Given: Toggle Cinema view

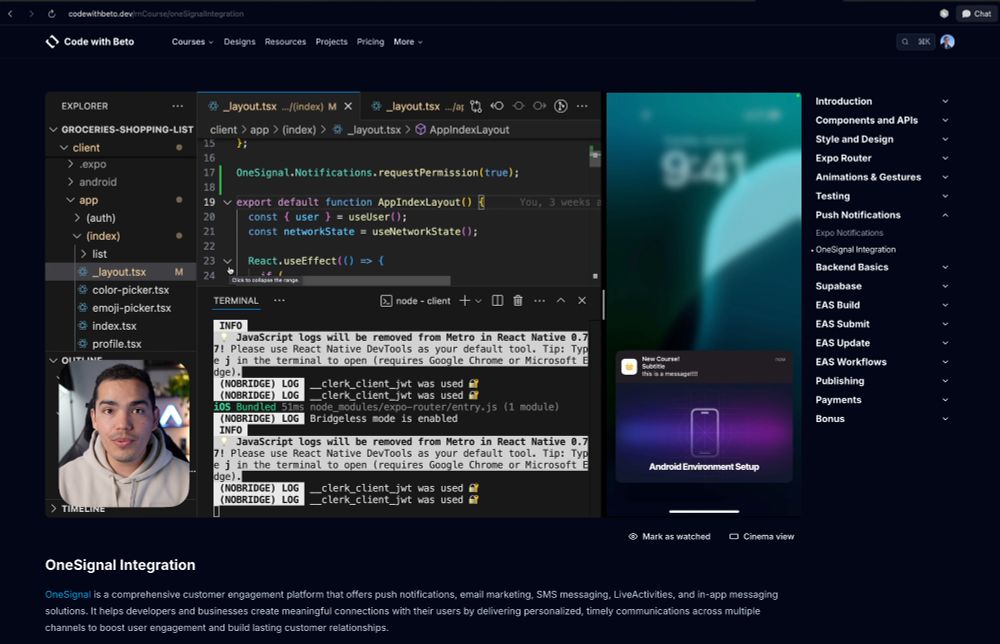Looking at the screenshot, I should click(761, 536).
